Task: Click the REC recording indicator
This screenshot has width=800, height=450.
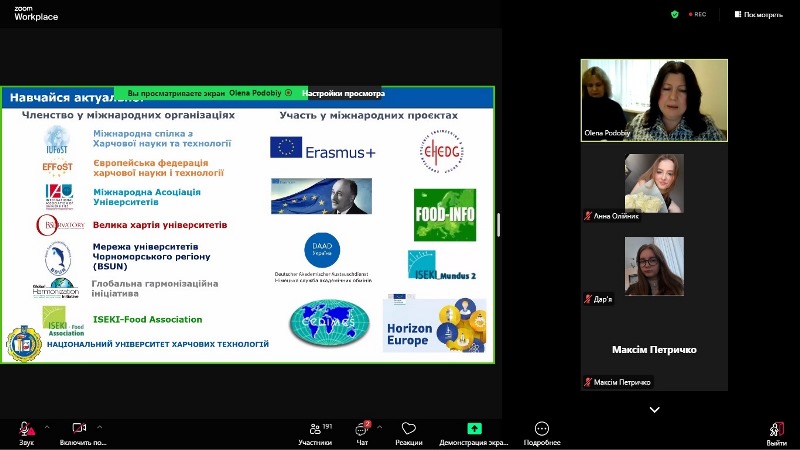Action: 698,14
